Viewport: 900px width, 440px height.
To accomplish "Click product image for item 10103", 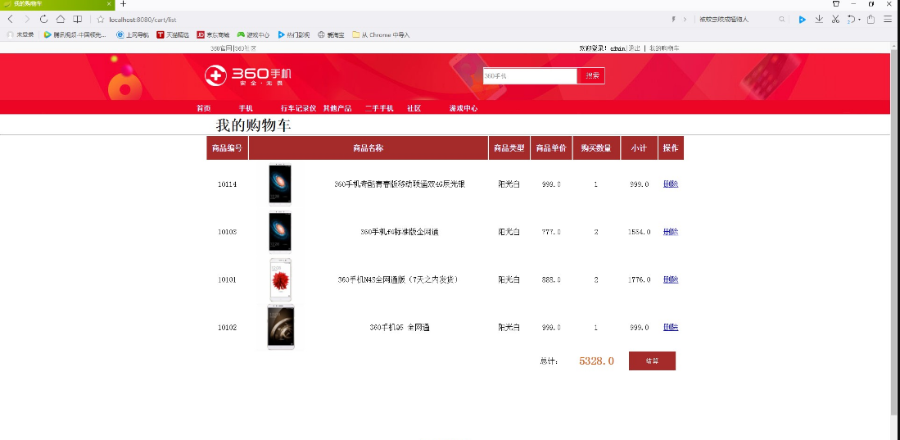I will tap(280, 231).
